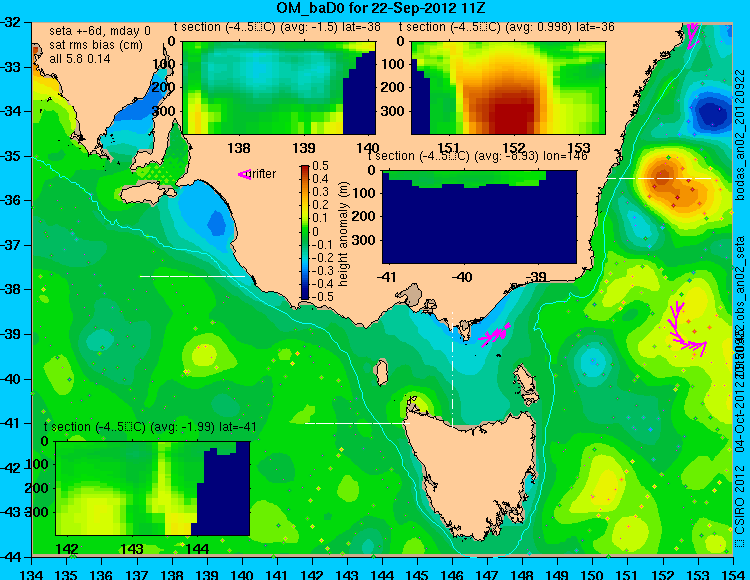Screen dimensions: 750x580
Task: Click the 't section' heading ending lon=146
Action: [477, 156]
